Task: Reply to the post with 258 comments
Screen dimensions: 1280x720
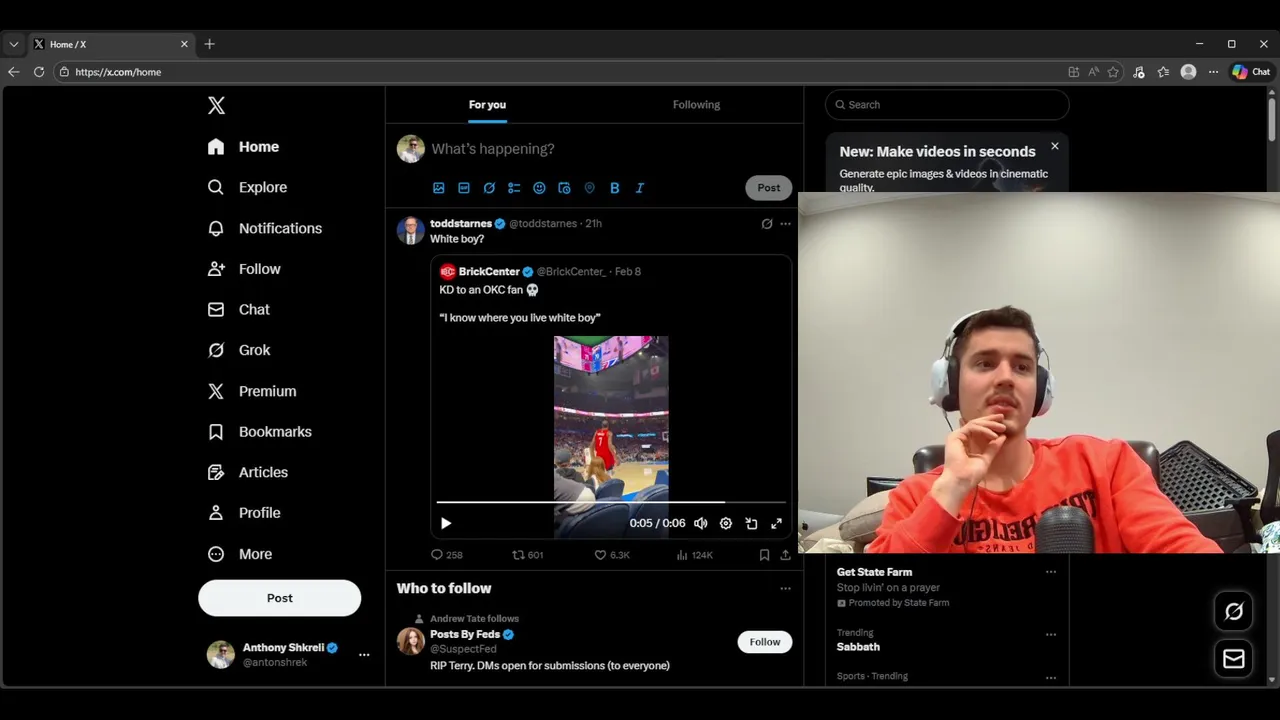Action: point(446,555)
